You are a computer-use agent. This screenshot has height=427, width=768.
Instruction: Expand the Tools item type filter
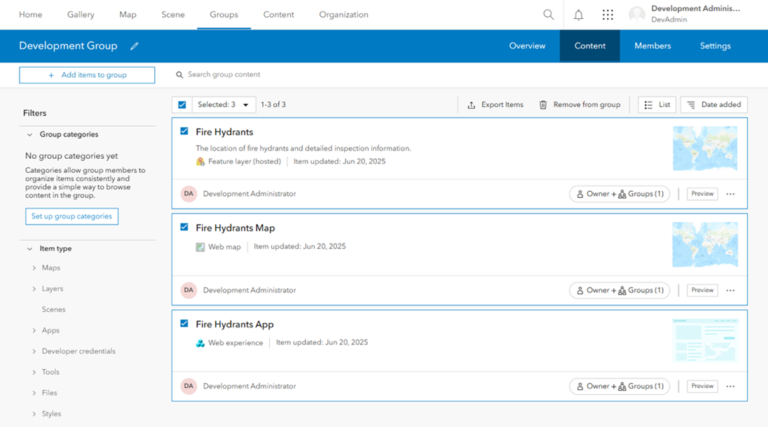[x=34, y=372]
